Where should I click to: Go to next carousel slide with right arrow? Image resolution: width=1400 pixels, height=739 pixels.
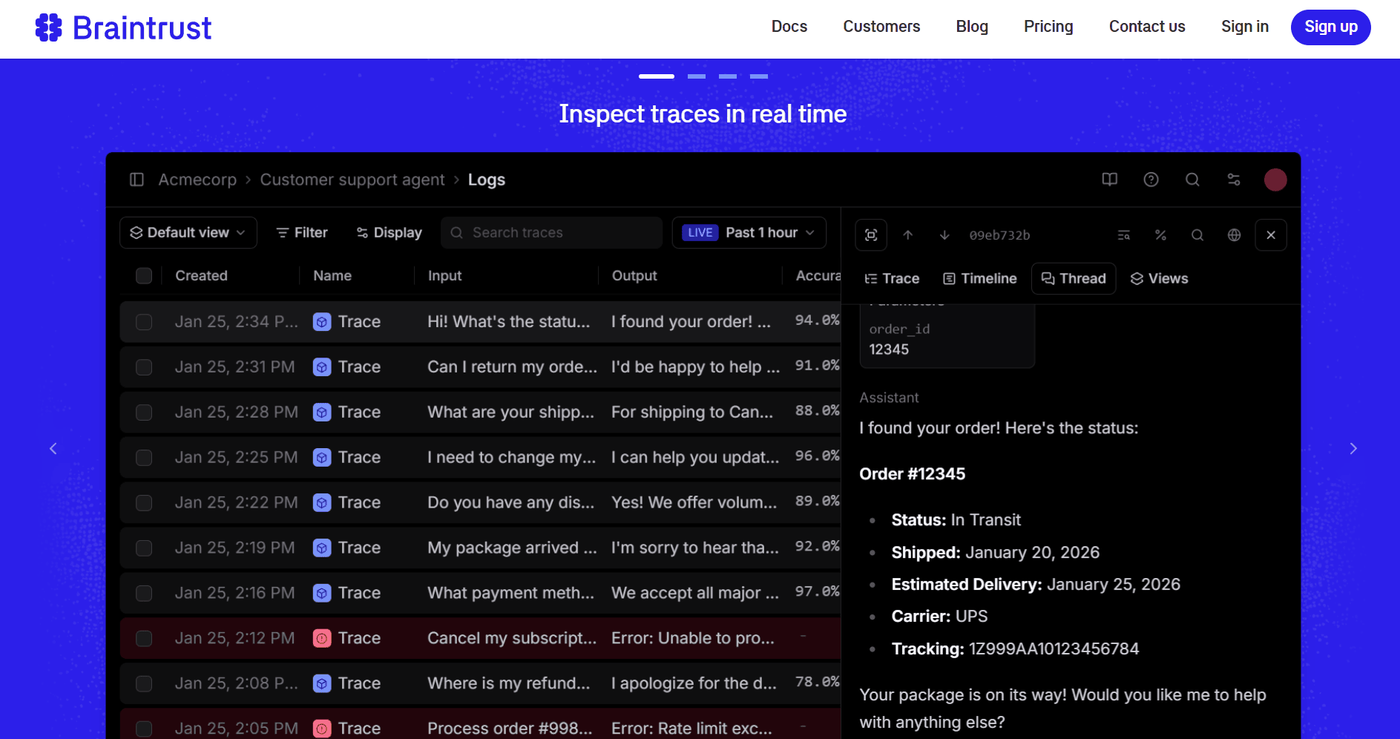(1353, 449)
